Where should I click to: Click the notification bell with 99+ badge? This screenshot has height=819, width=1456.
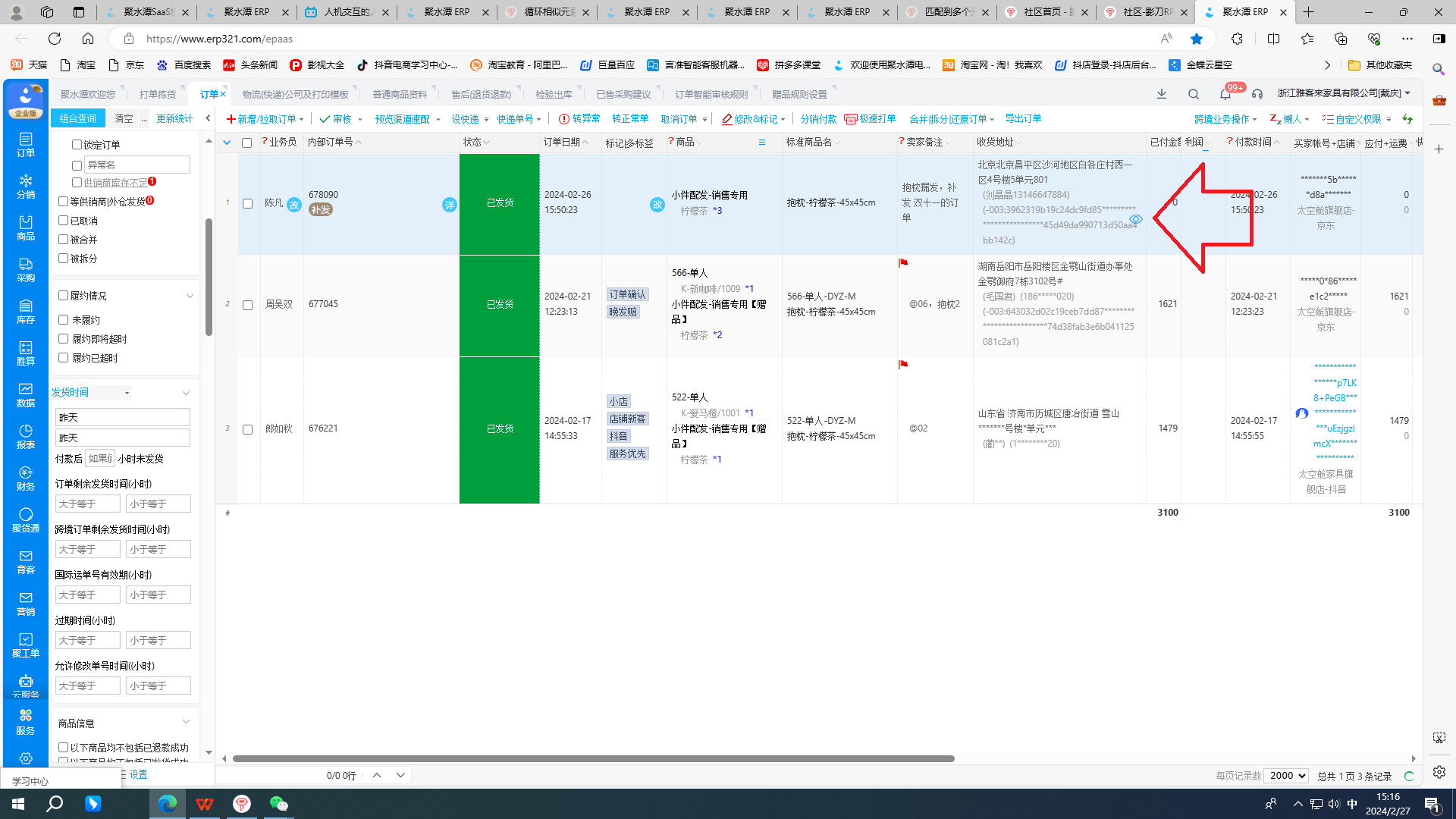point(1225,94)
